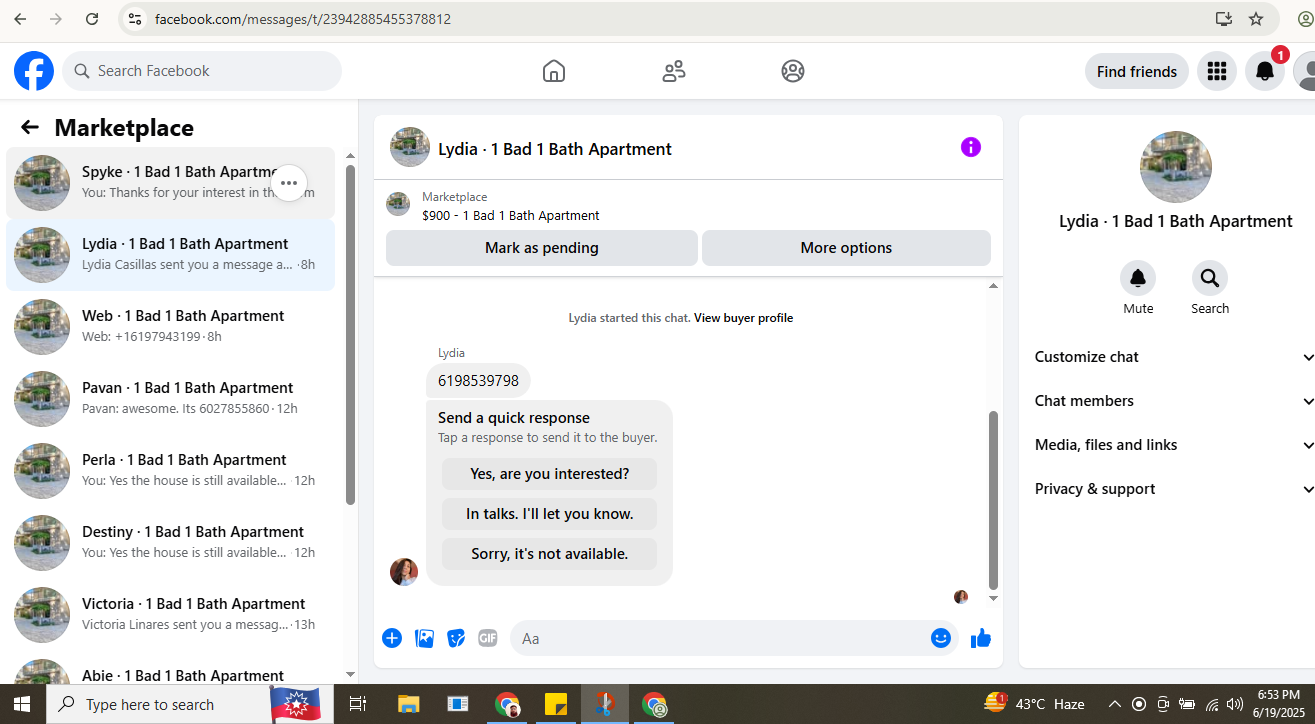This screenshot has width=1315, height=724.
Task: Click Mark as pending button
Action: (x=542, y=248)
